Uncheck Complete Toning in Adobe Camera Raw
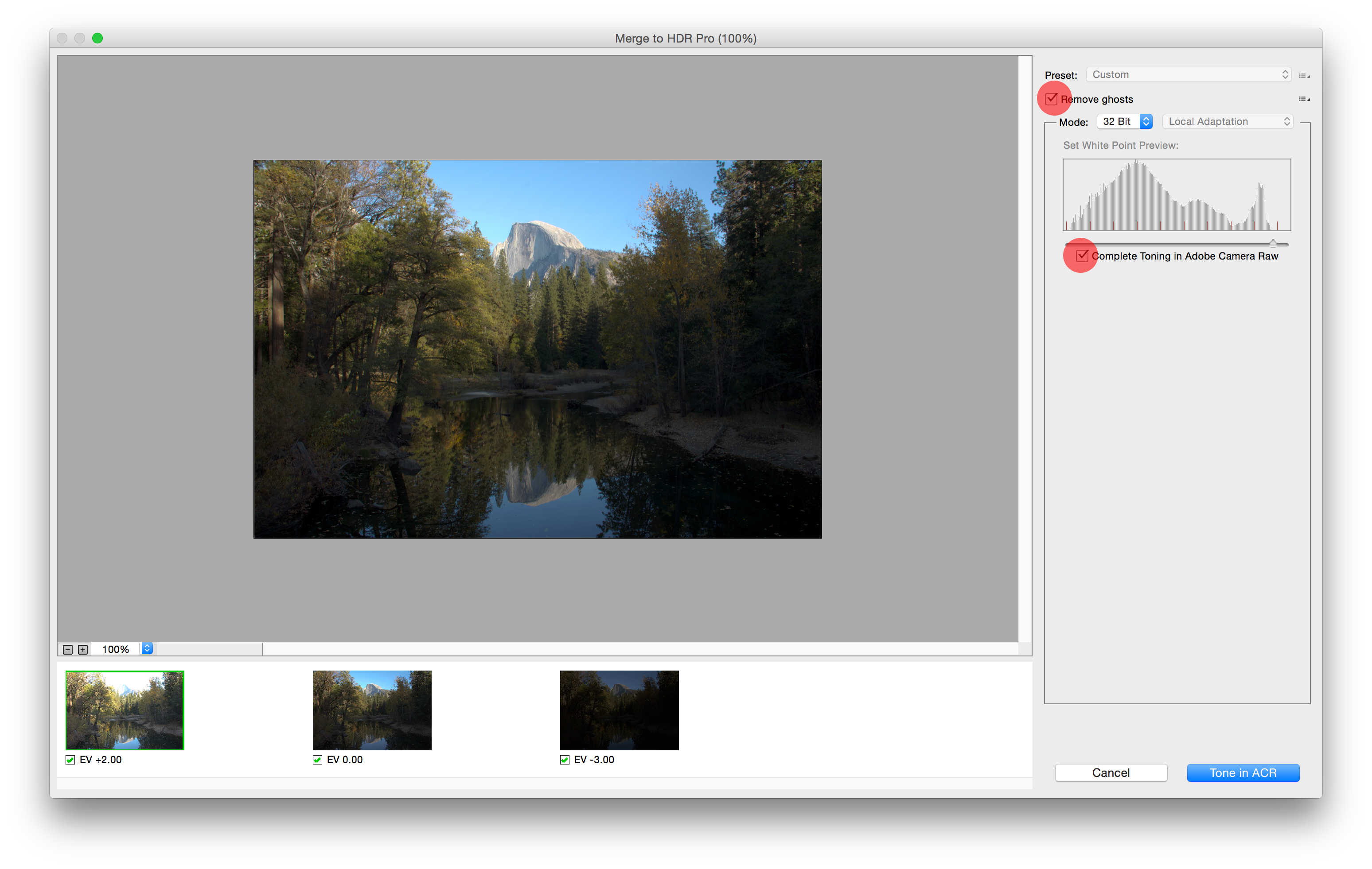Image resolution: width=1372 pixels, height=869 pixels. pyautogui.click(x=1082, y=256)
